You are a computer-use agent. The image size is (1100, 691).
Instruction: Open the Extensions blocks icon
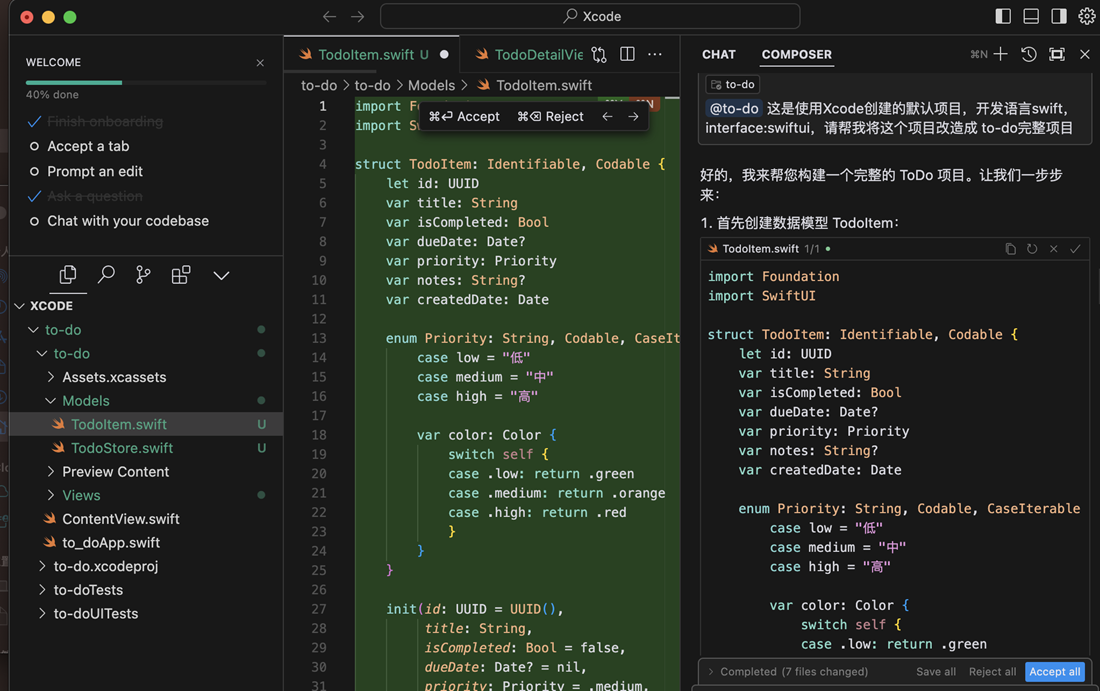[x=181, y=275]
